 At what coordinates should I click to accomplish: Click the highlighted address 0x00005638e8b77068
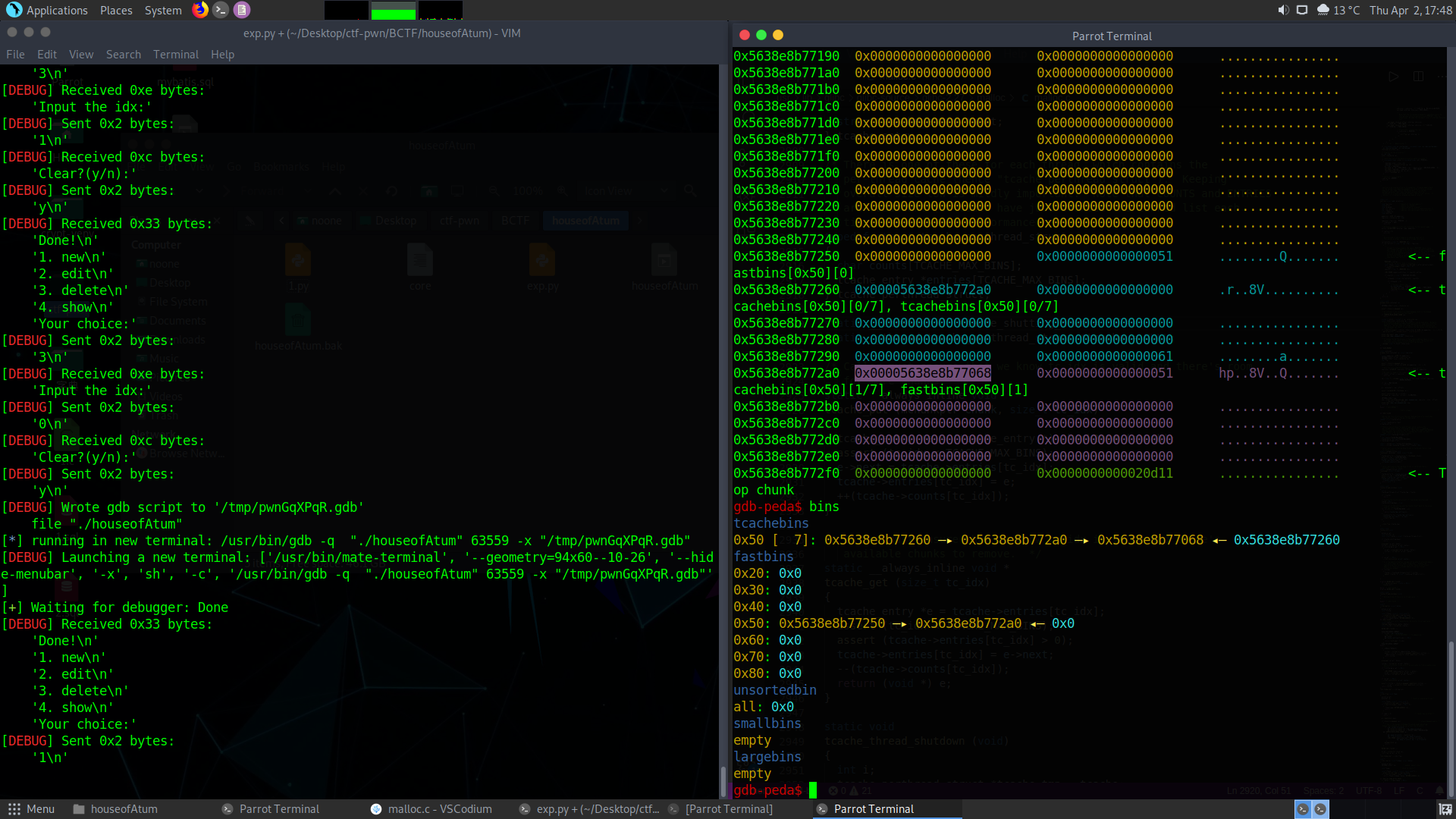(x=923, y=373)
